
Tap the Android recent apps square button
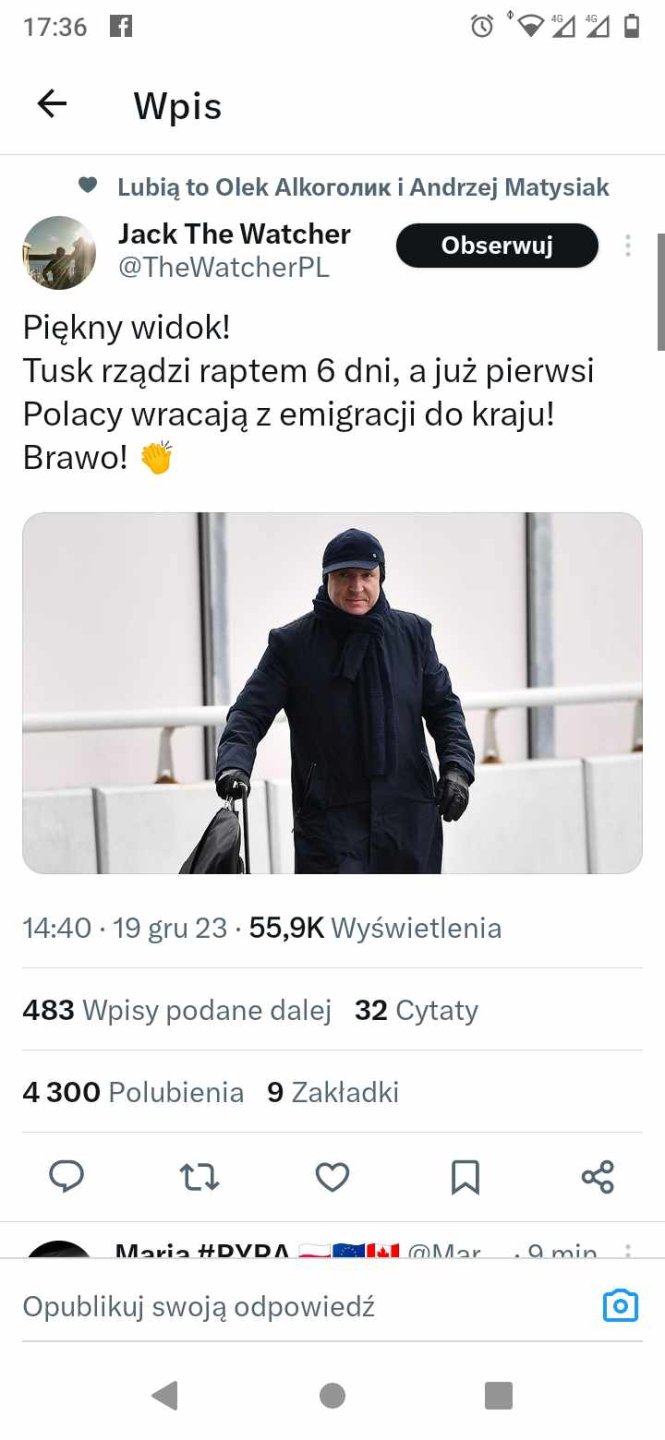click(498, 1395)
